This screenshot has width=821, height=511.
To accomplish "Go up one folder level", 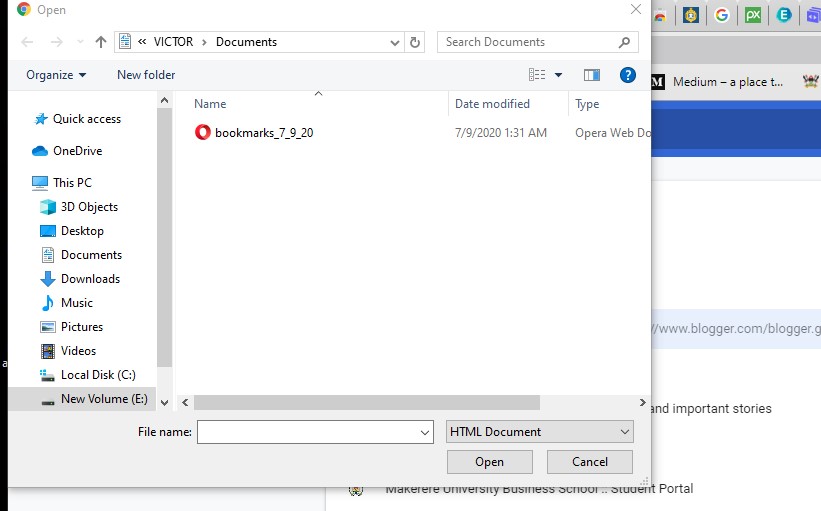I will [x=101, y=42].
